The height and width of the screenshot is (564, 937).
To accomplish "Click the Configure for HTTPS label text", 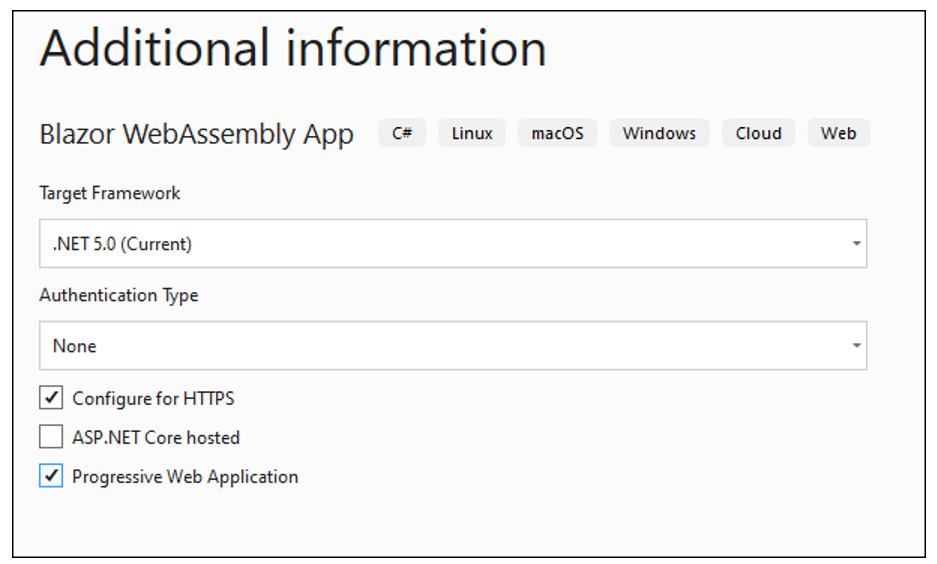I will click(x=153, y=398).
